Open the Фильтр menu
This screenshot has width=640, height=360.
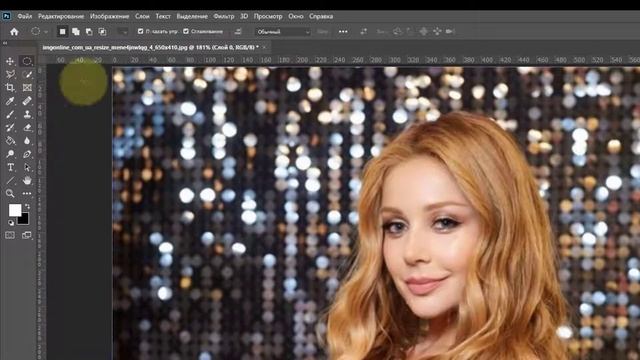pos(224,16)
